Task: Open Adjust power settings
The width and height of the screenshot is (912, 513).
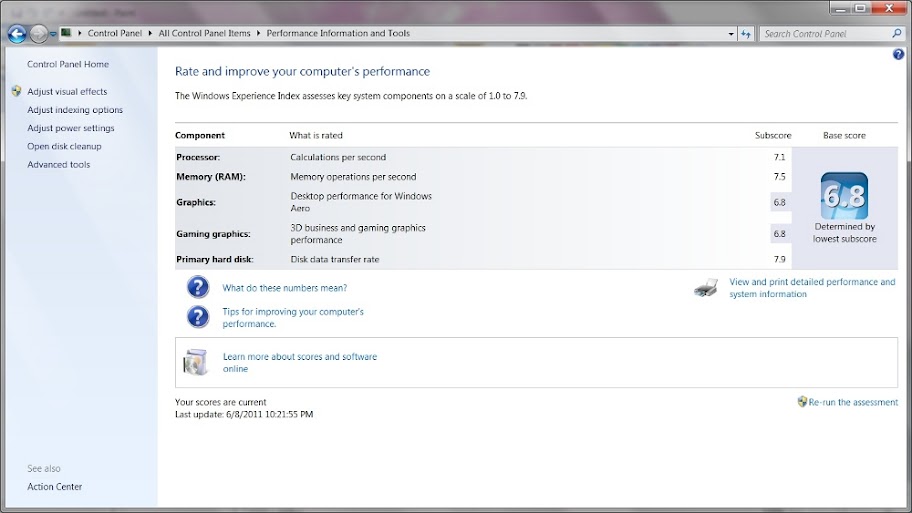Action: 71,128
